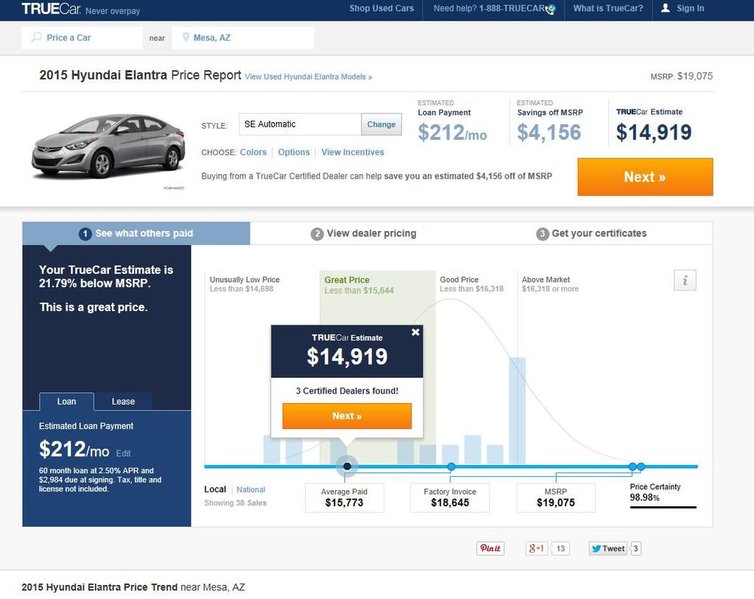754x599 pixels.
Task: Switch to National sales view
Action: [251, 489]
